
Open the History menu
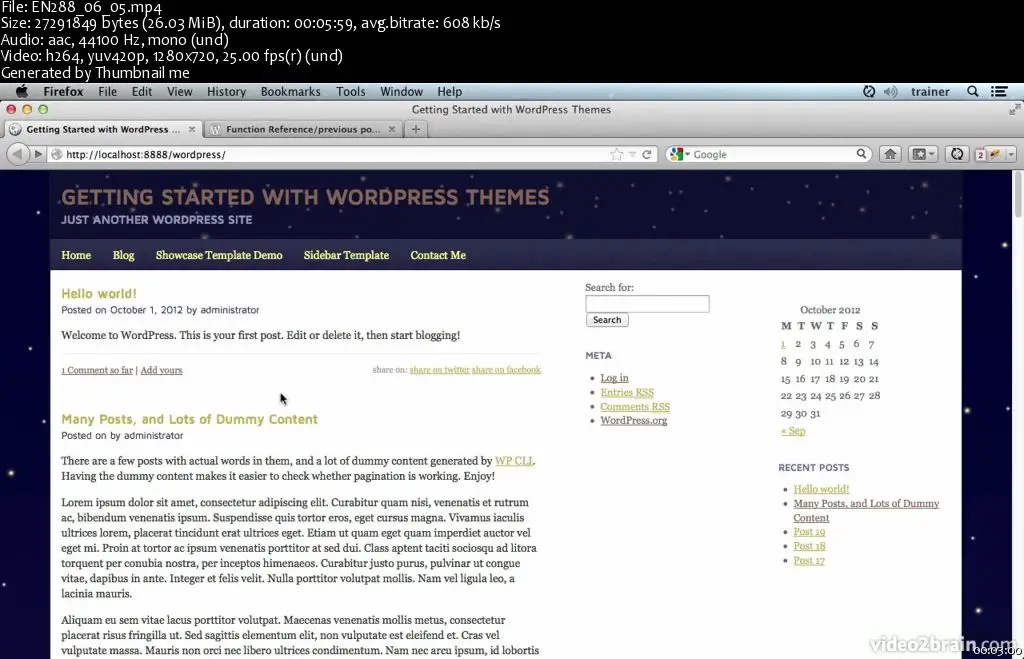coord(226,91)
